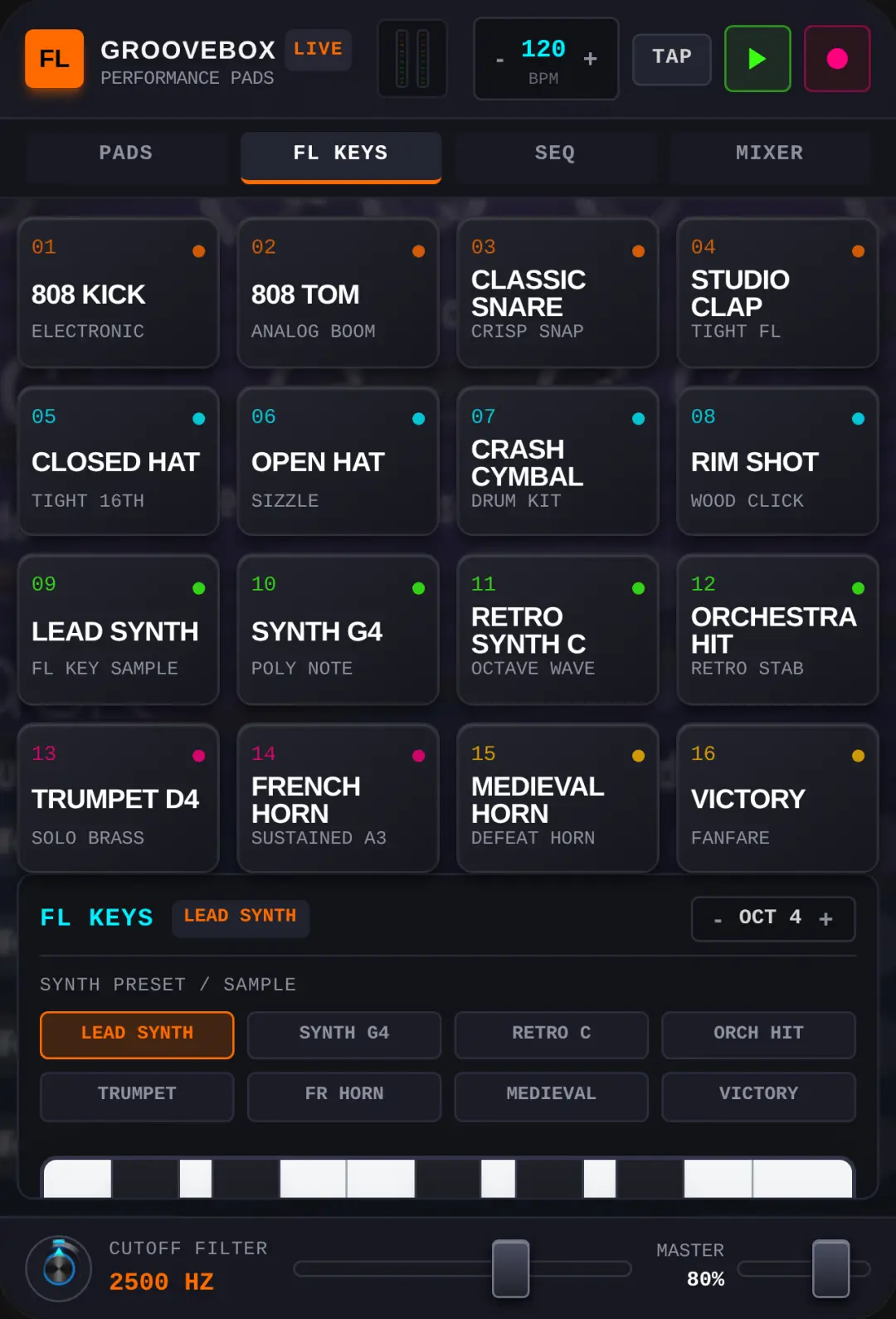Image resolution: width=896 pixels, height=1319 pixels.
Task: Toggle the LIVE mode badge
Action: [319, 49]
